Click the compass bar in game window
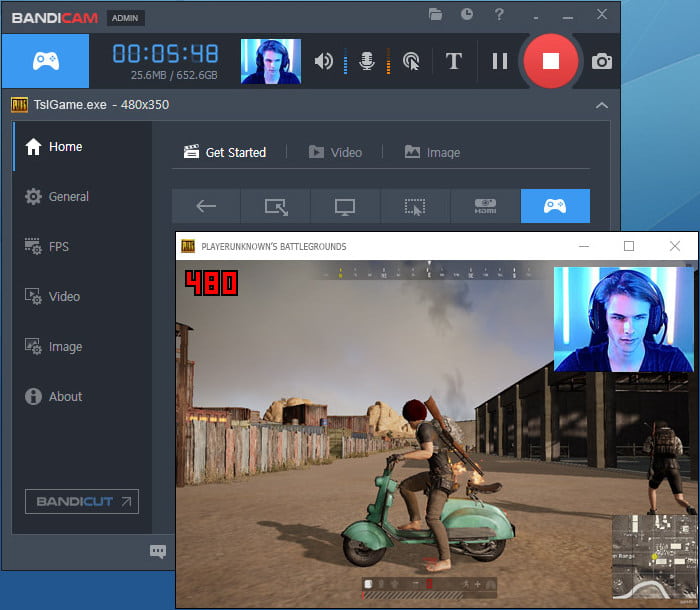Viewport: 700px width, 610px height. [429, 271]
